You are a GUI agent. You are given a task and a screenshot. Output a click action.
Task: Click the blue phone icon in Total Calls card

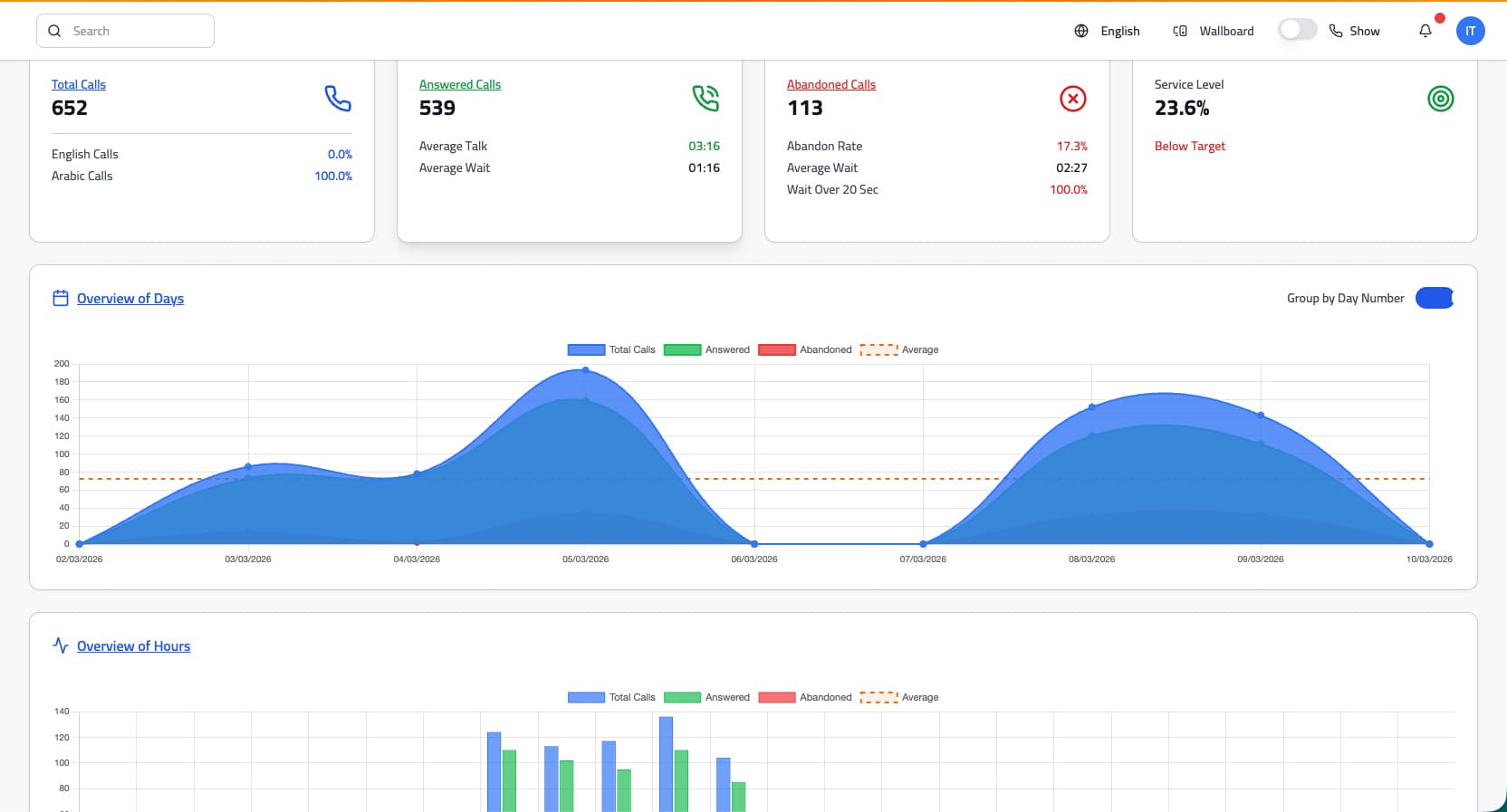[x=338, y=98]
